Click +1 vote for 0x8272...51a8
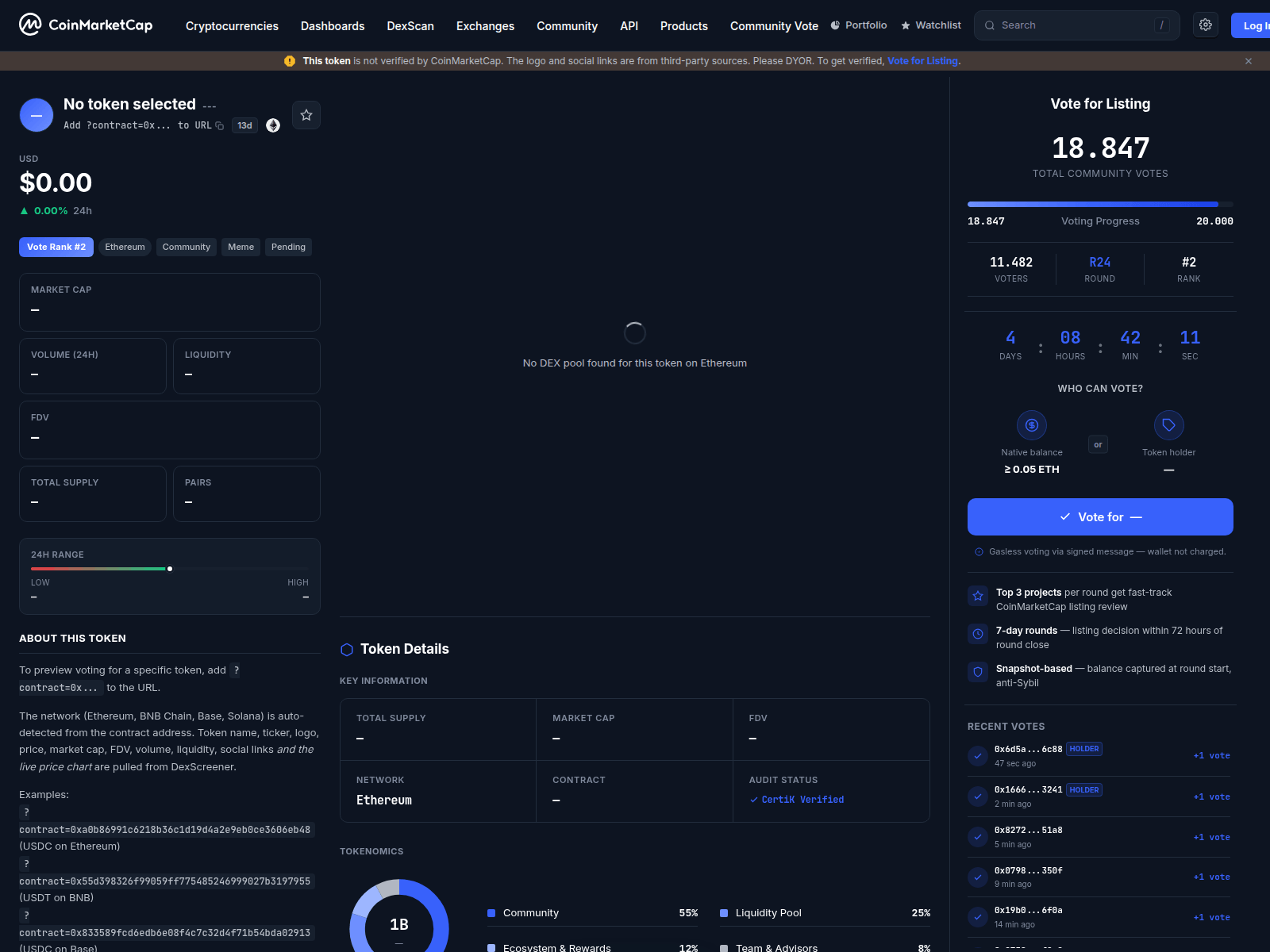The width and height of the screenshot is (1270, 952). pyautogui.click(x=1211, y=837)
